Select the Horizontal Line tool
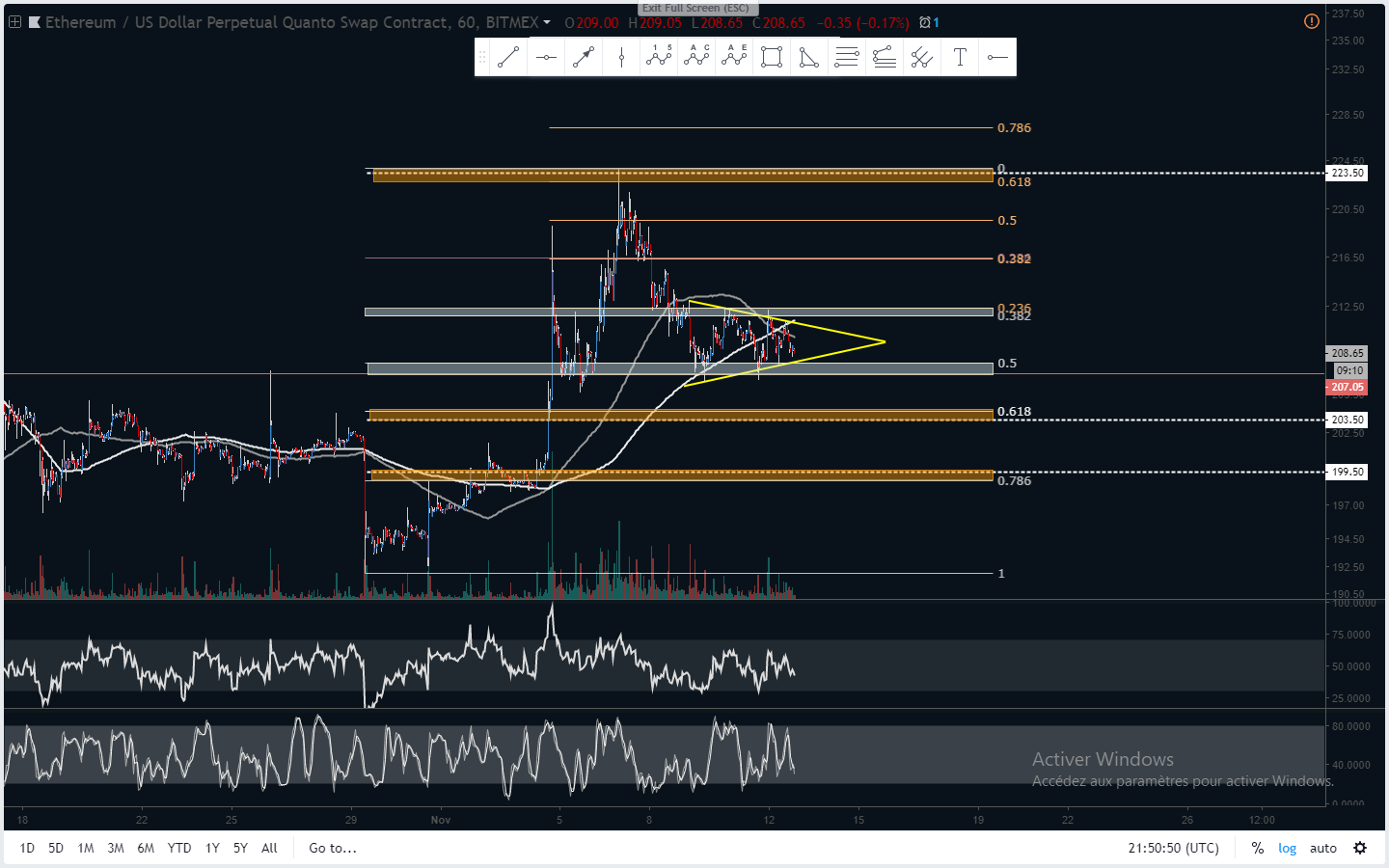 [546, 58]
